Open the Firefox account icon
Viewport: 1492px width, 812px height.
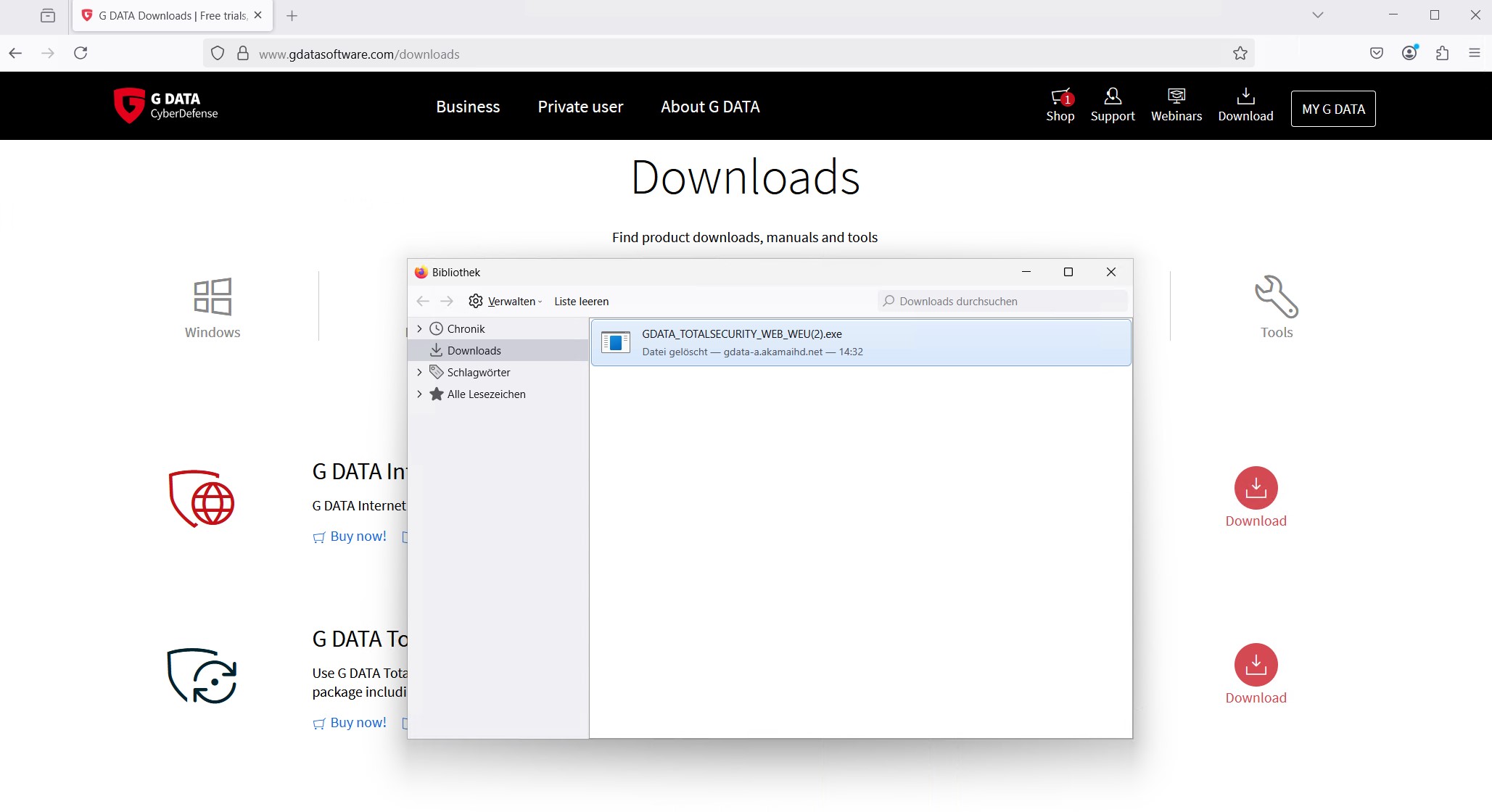[1409, 53]
